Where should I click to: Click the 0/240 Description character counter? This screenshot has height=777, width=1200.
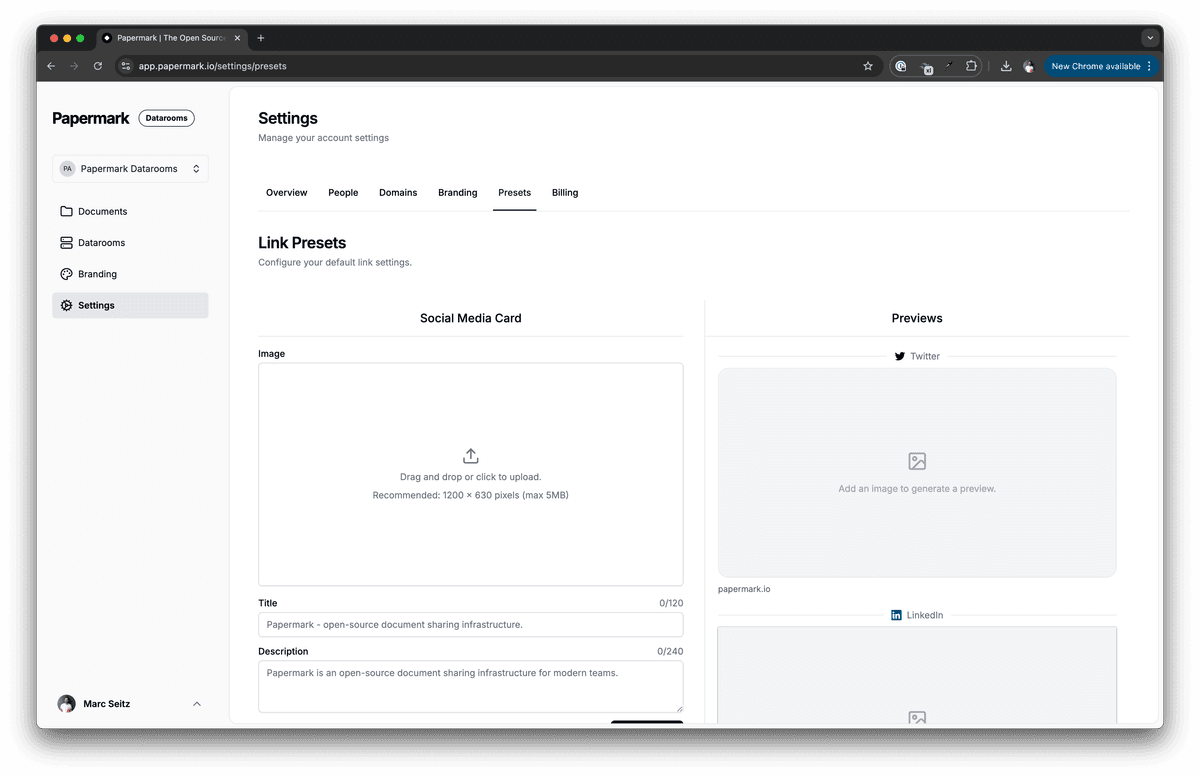tap(670, 651)
